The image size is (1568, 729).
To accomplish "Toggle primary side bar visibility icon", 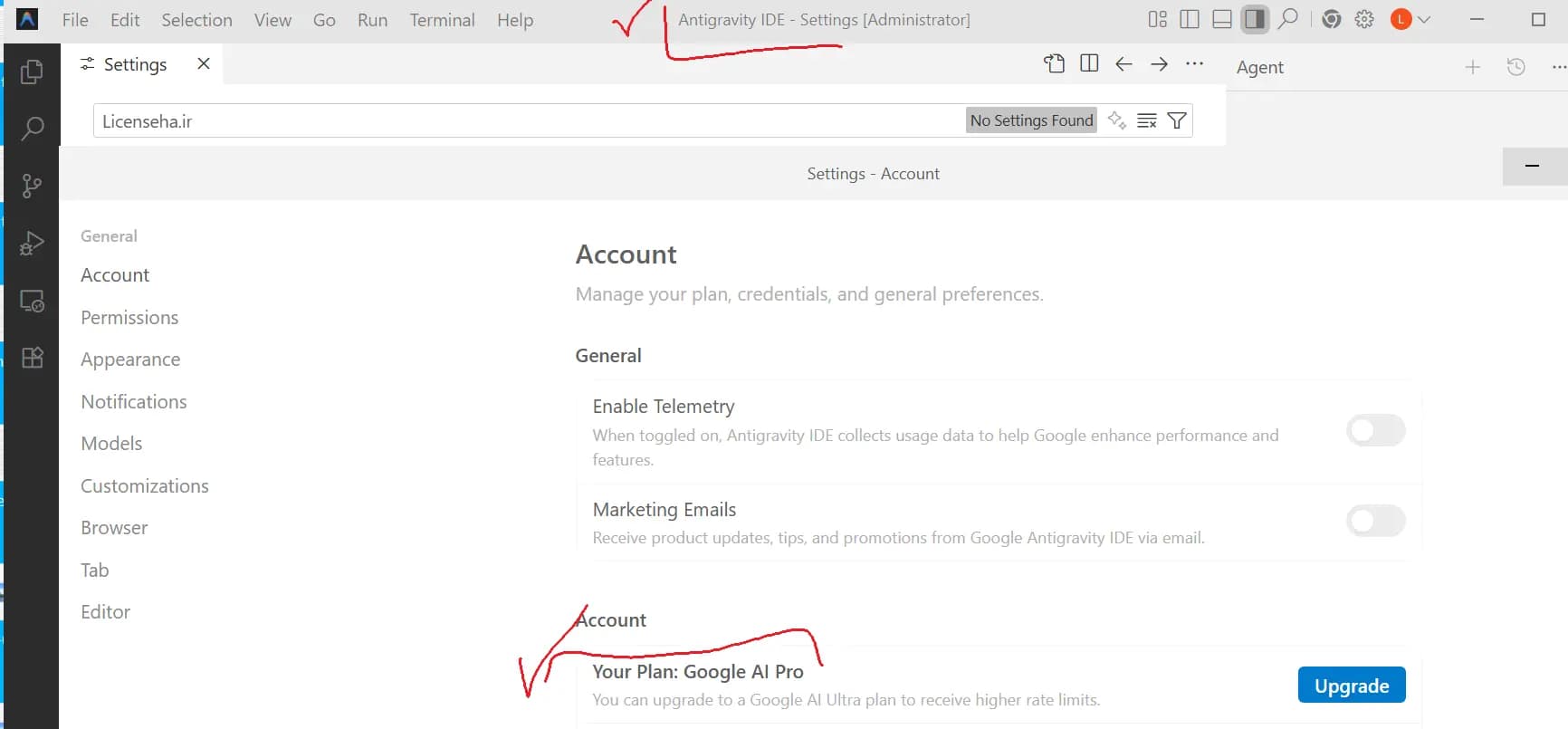I will (1190, 19).
